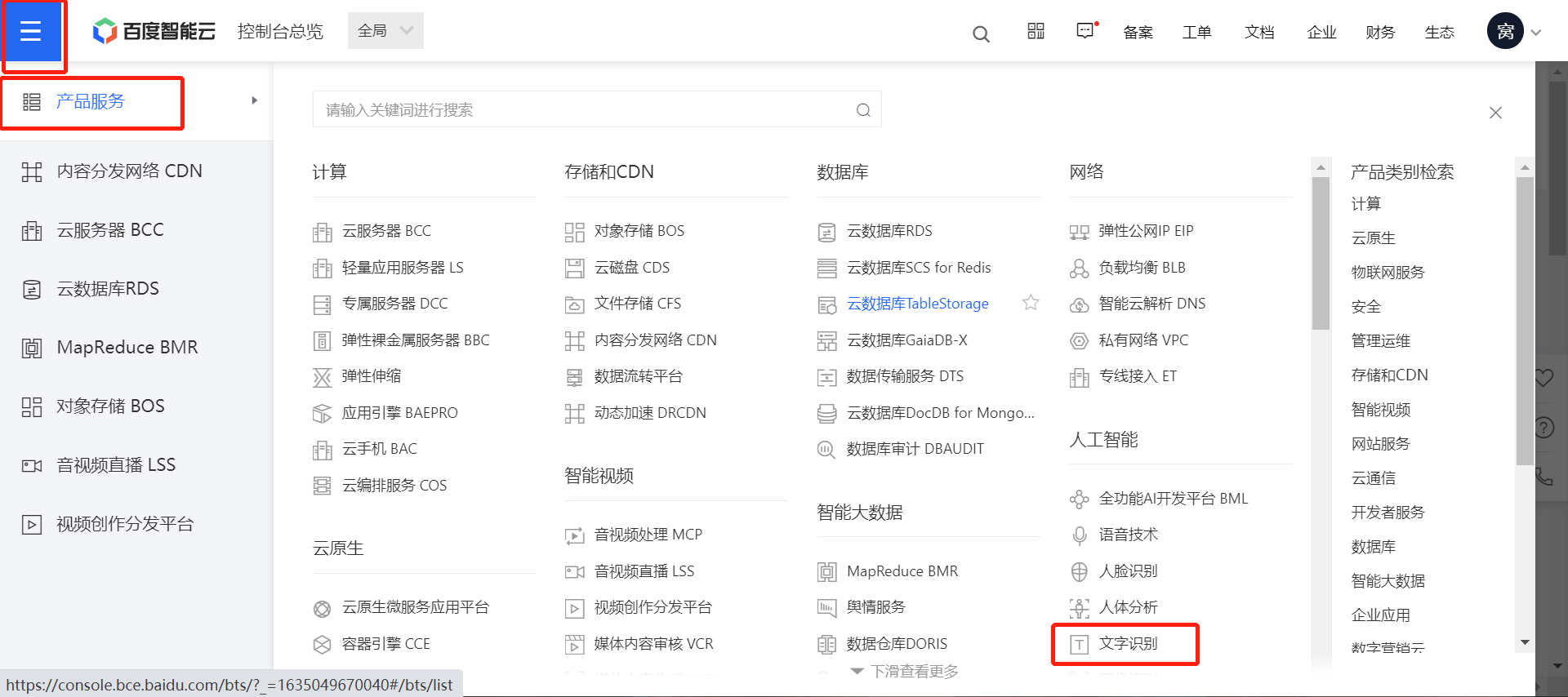Jump to 云原生 in category index
The height and width of the screenshot is (697, 1568).
[x=1373, y=238]
